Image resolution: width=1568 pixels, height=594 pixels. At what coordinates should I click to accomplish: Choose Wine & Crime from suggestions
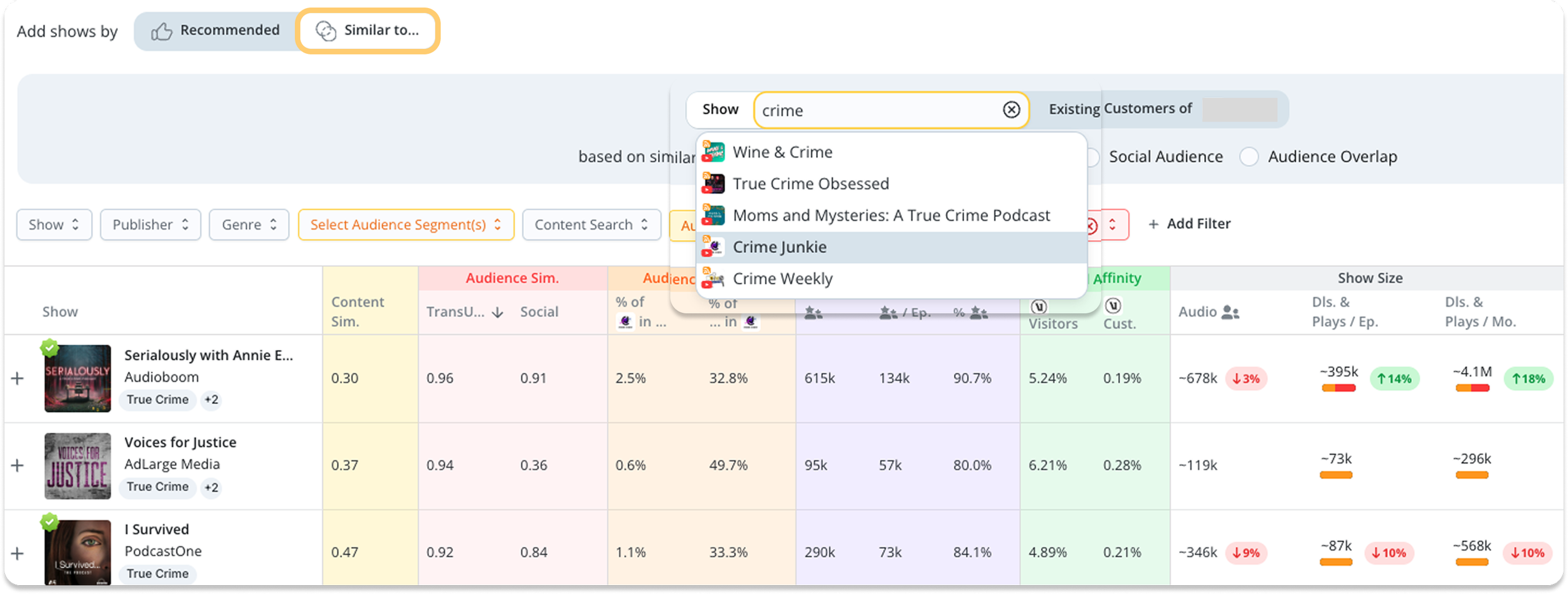tap(891, 152)
